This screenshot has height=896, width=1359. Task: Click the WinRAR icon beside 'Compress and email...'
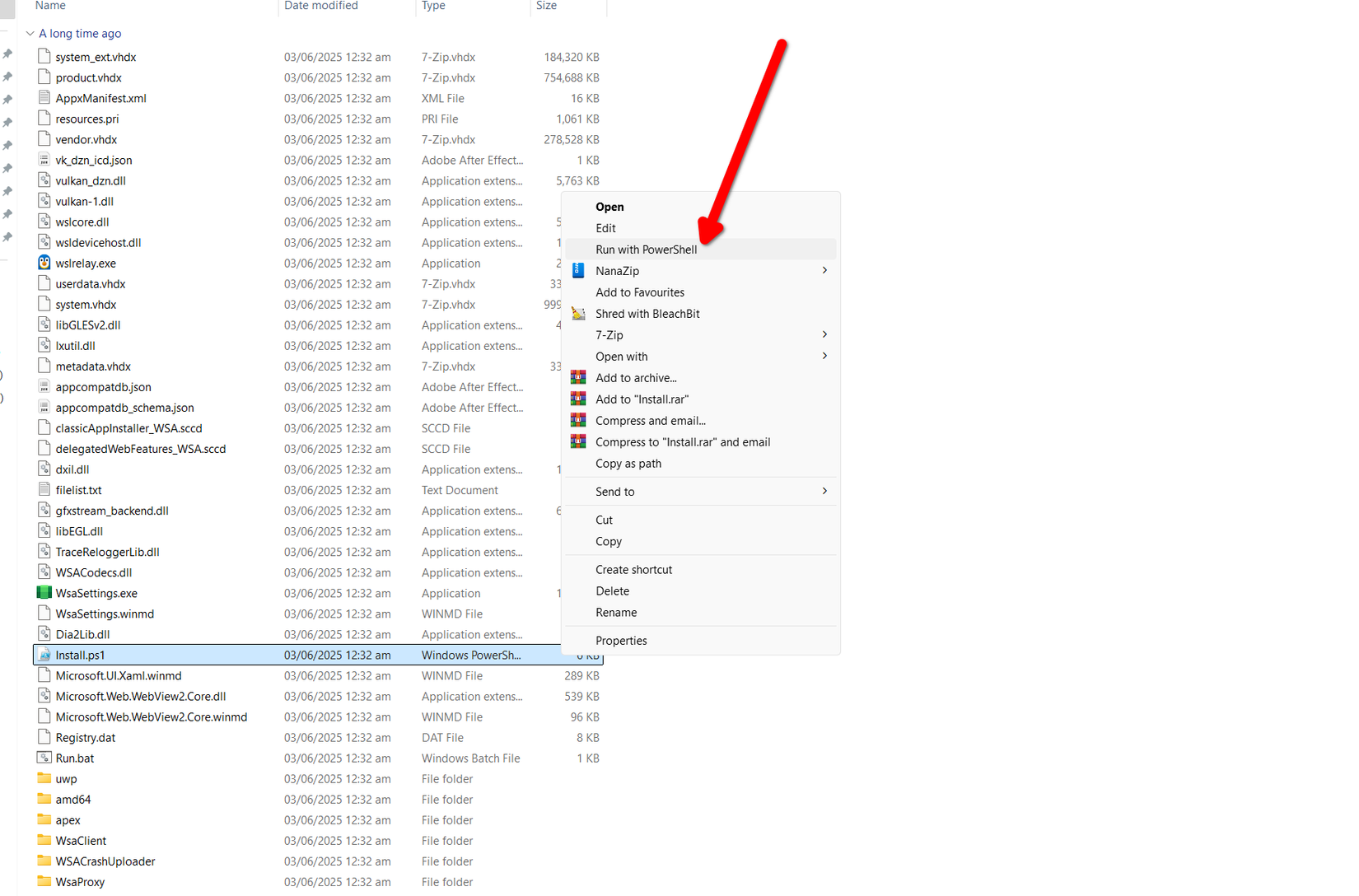coord(577,420)
